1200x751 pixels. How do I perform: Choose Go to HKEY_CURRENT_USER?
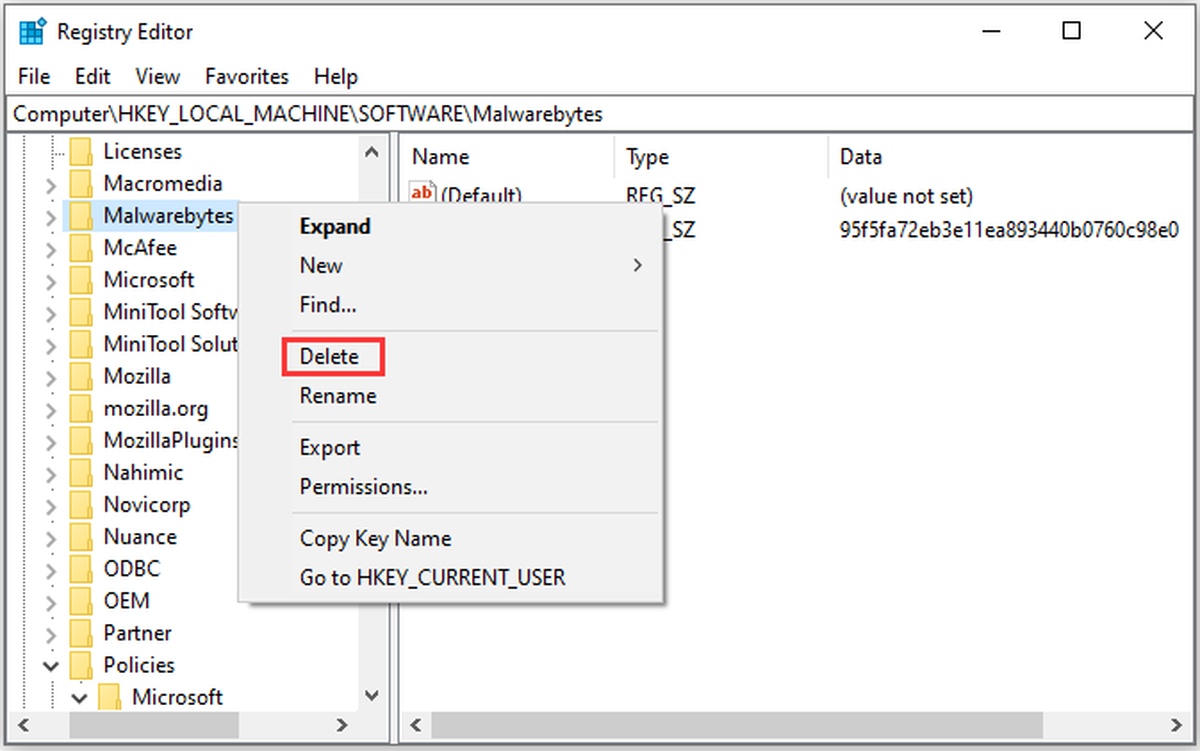tap(433, 578)
